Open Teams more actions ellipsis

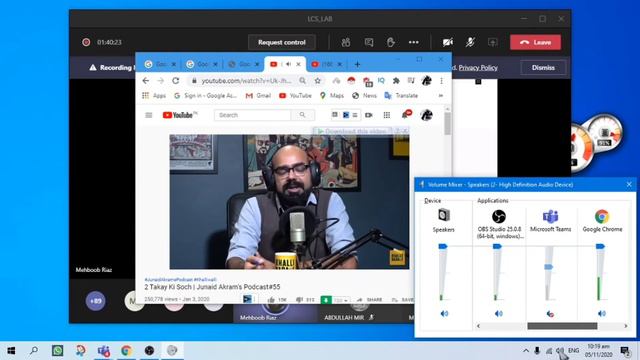coord(413,42)
